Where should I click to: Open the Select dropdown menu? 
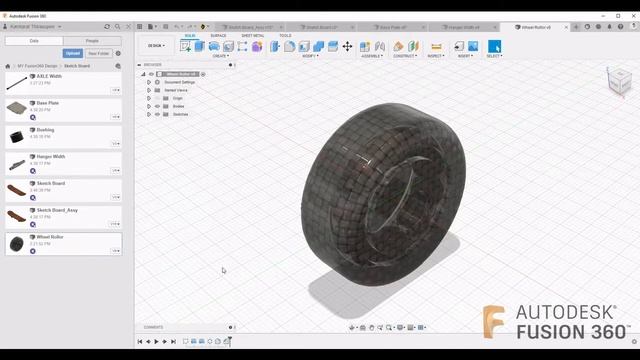[x=494, y=56]
